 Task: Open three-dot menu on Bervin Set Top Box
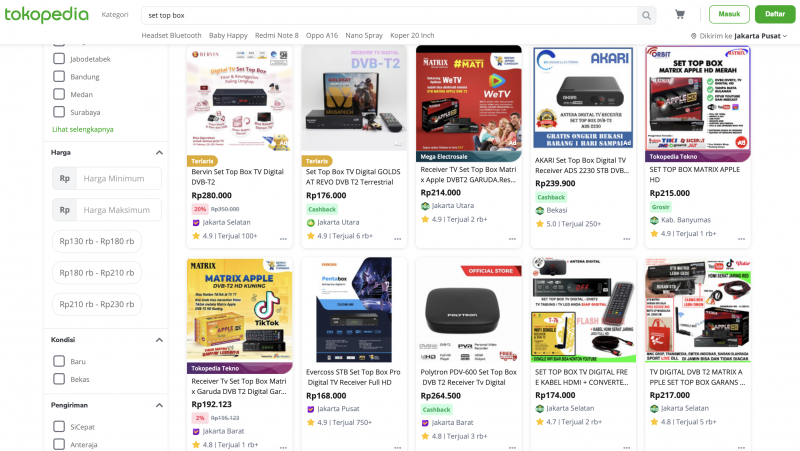(x=283, y=239)
